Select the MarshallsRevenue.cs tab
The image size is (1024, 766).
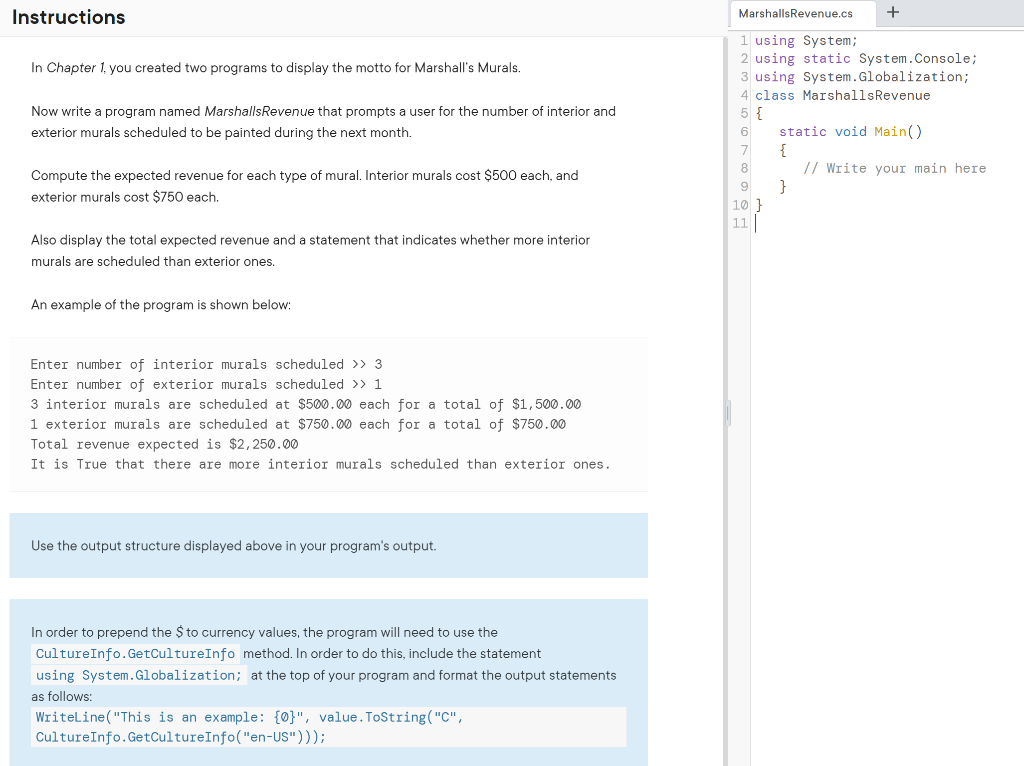pos(801,14)
